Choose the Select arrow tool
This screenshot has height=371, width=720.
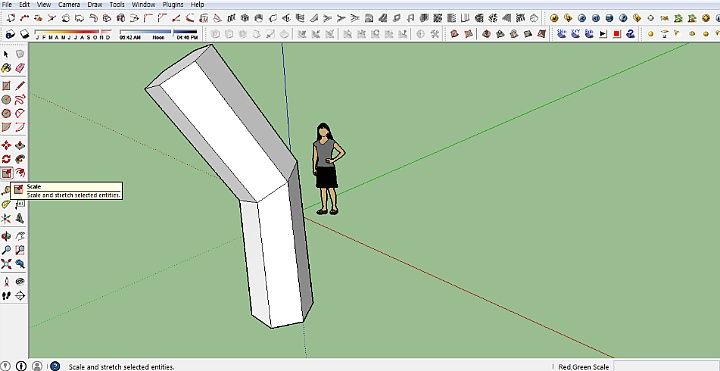6,54
